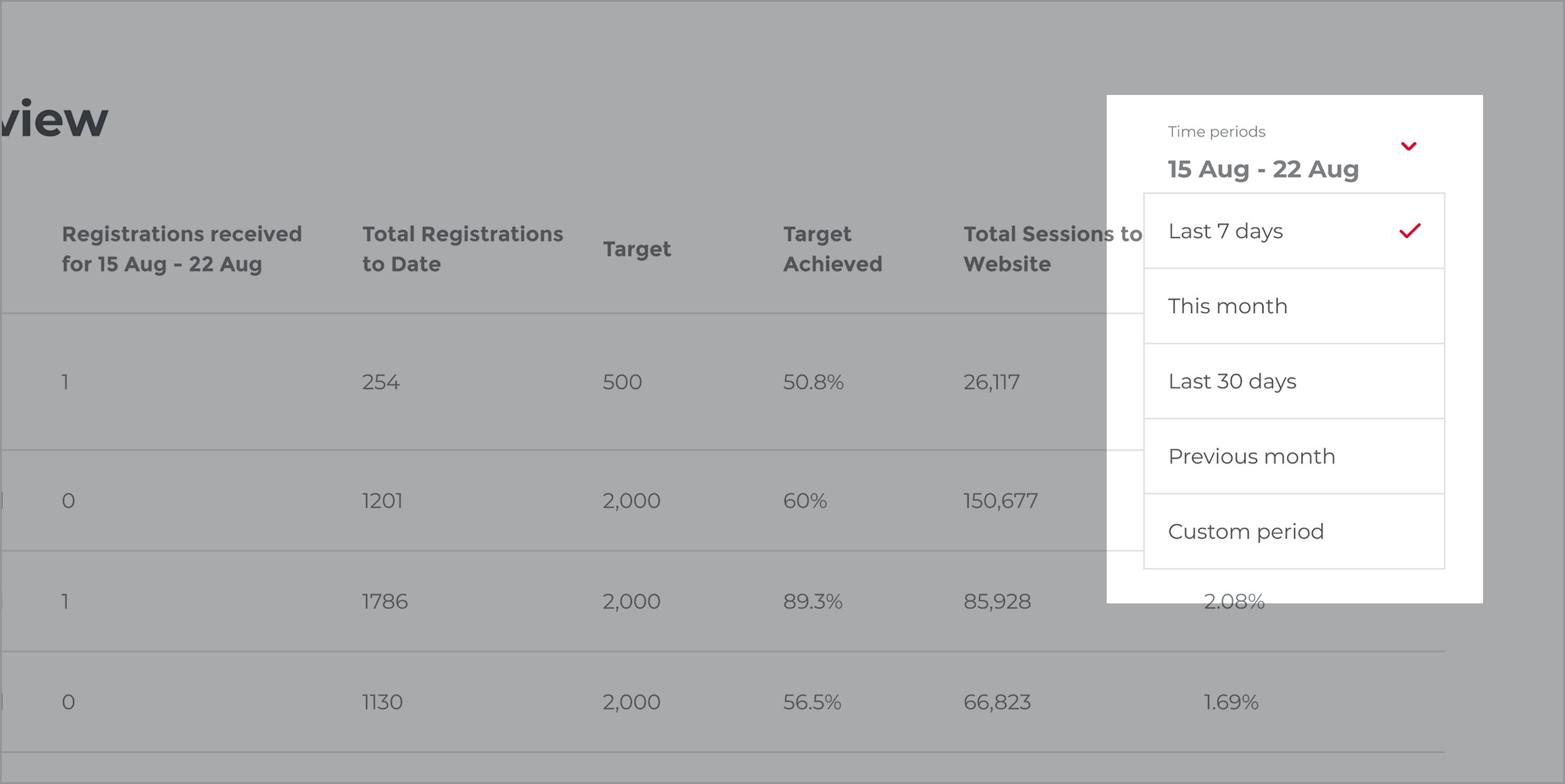Screen dimensions: 1565x784
Task: Click Registrations received for 15 Aug header
Action: (x=181, y=249)
